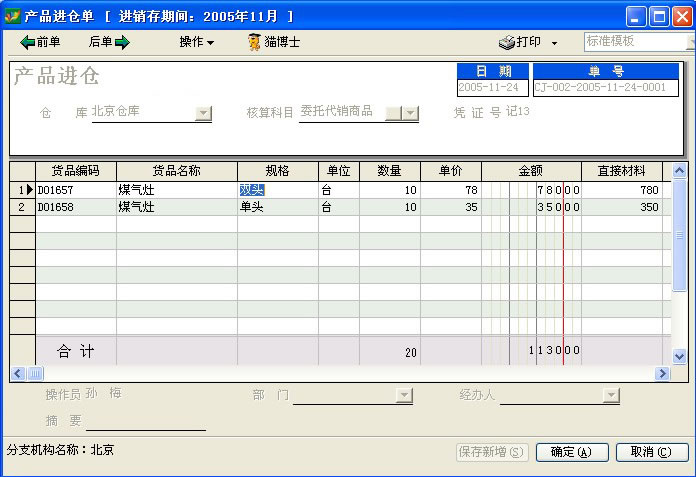The height and width of the screenshot is (477, 696).
Task: Click the 确定 confirm button
Action: click(x=571, y=452)
